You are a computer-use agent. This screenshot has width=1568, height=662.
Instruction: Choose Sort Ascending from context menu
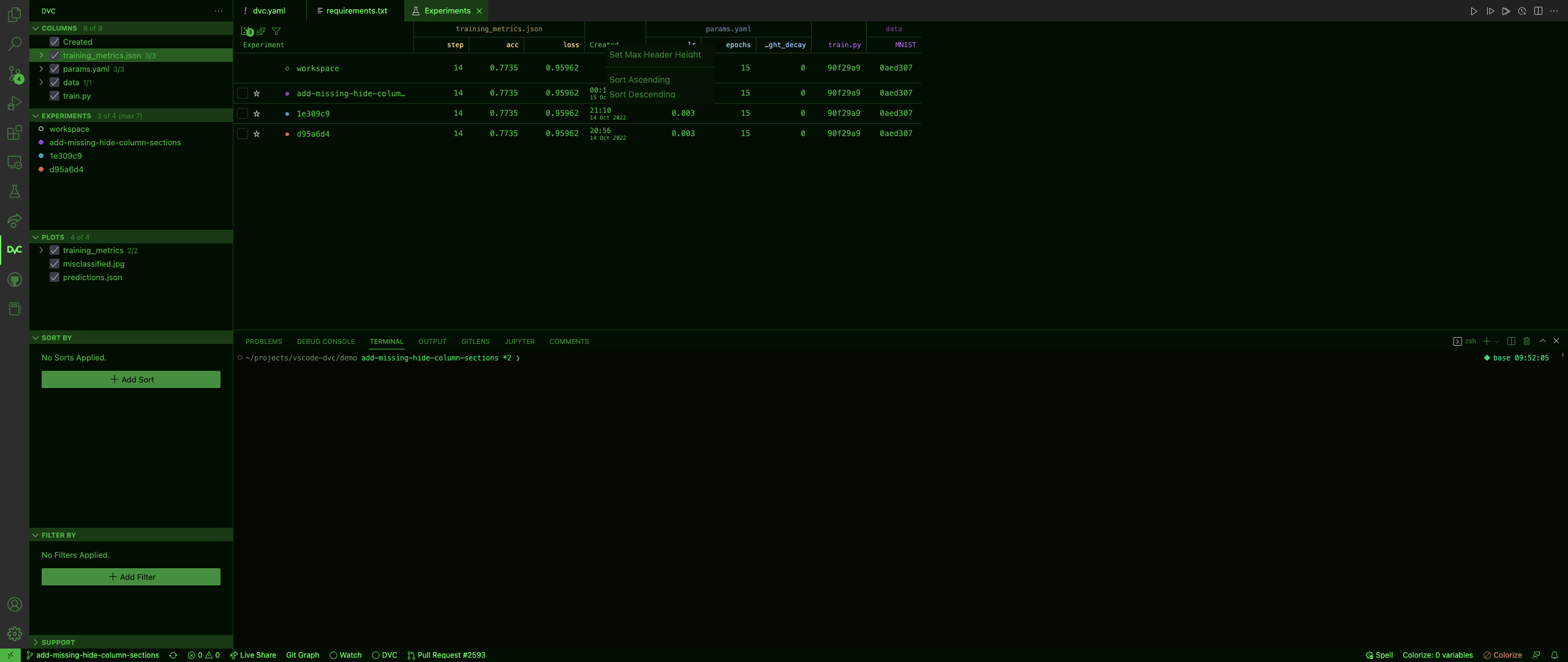639,80
